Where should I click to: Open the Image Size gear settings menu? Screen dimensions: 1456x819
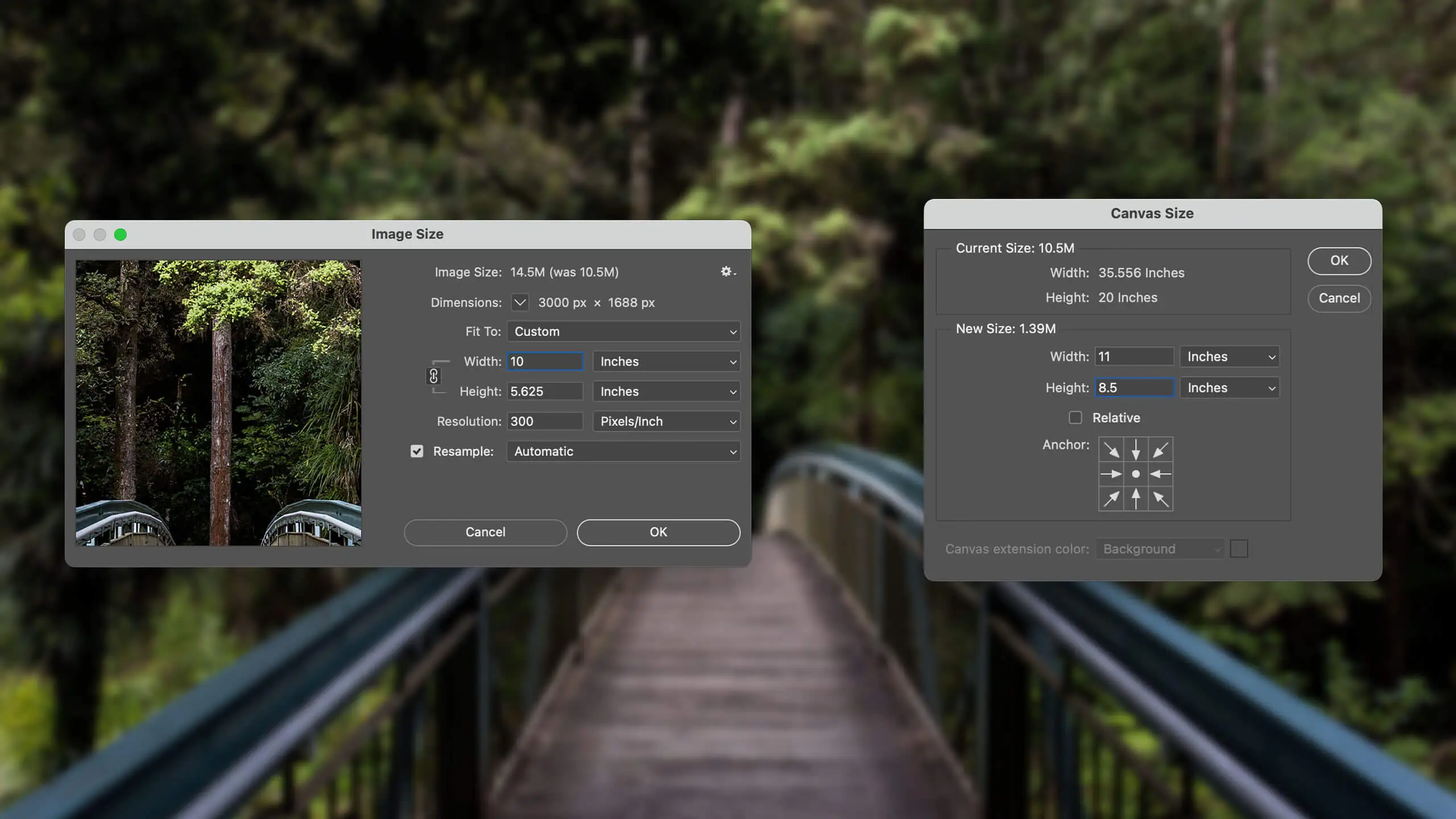click(x=728, y=272)
